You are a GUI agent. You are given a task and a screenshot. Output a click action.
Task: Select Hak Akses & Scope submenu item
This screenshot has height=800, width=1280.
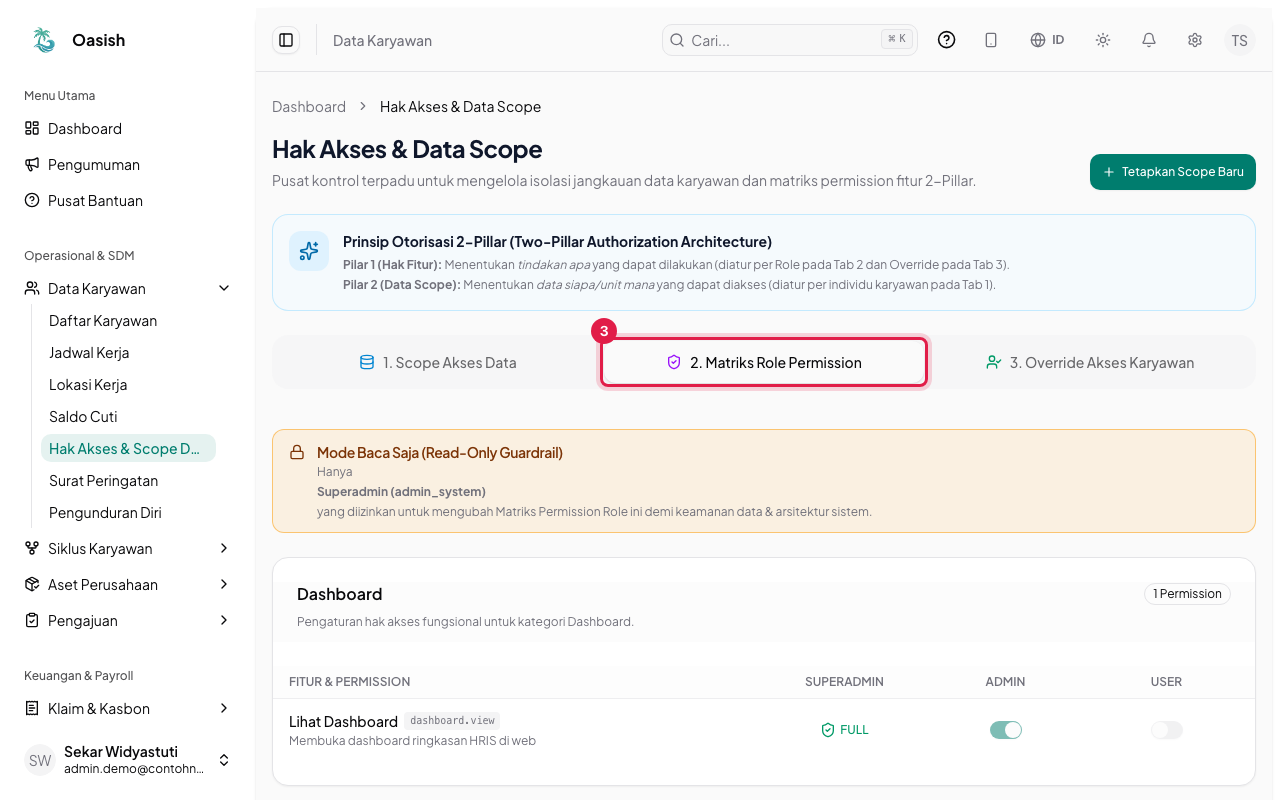pos(128,448)
